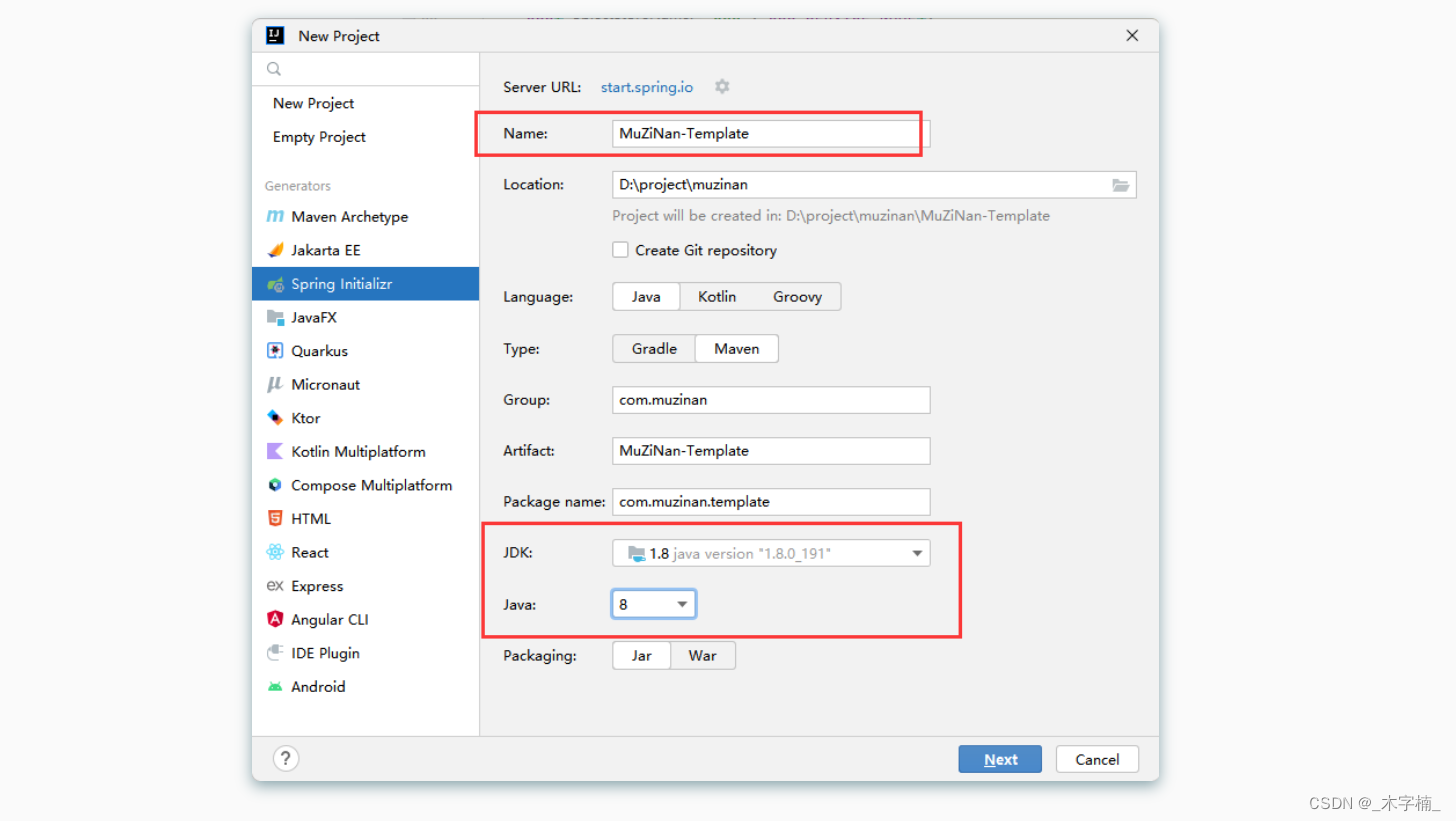This screenshot has height=821, width=1456.
Task: Click the Maven Archetype generator icon
Action: [275, 217]
